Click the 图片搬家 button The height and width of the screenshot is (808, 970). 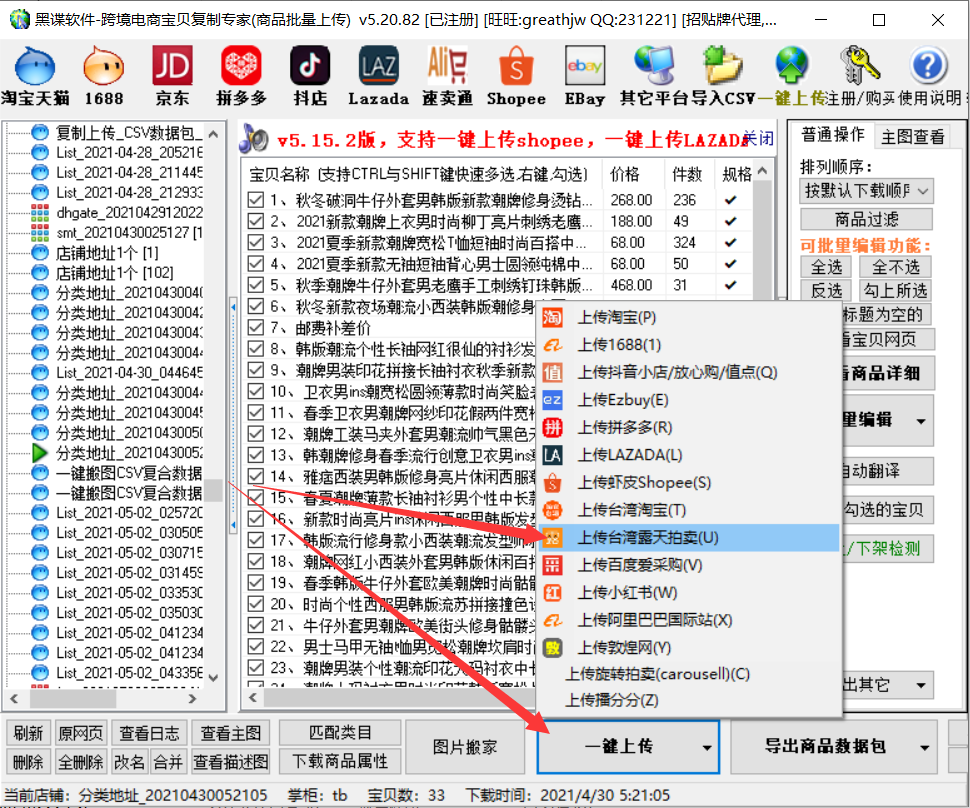pos(465,747)
